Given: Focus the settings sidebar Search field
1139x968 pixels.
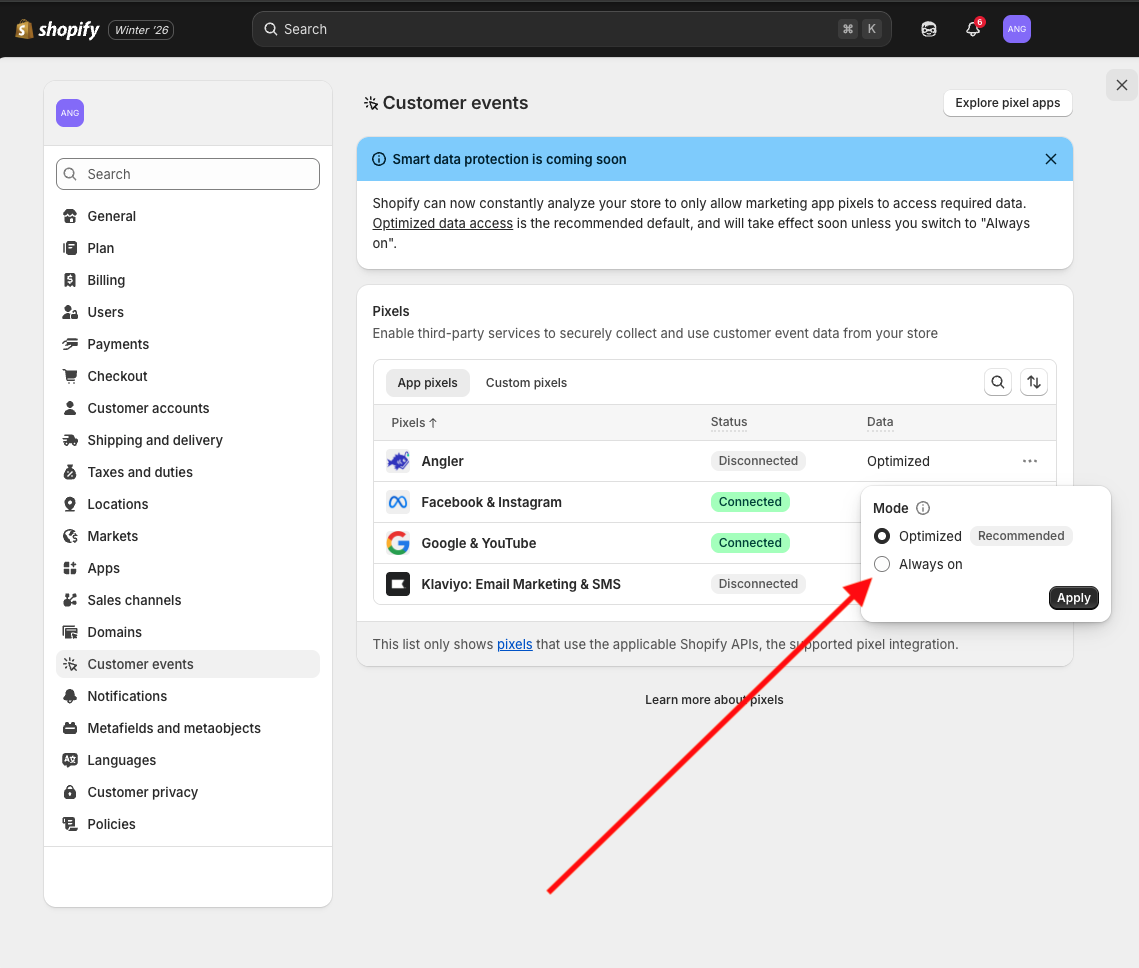Looking at the screenshot, I should pos(187,174).
